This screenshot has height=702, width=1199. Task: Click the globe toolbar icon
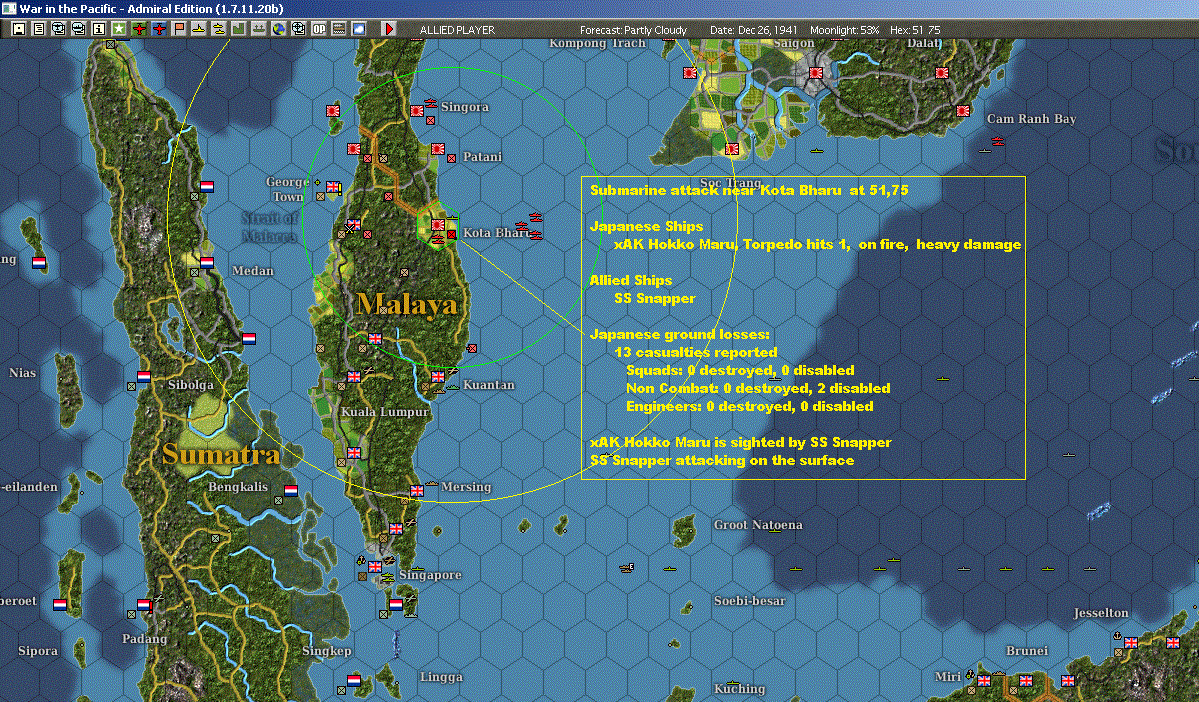[278, 29]
